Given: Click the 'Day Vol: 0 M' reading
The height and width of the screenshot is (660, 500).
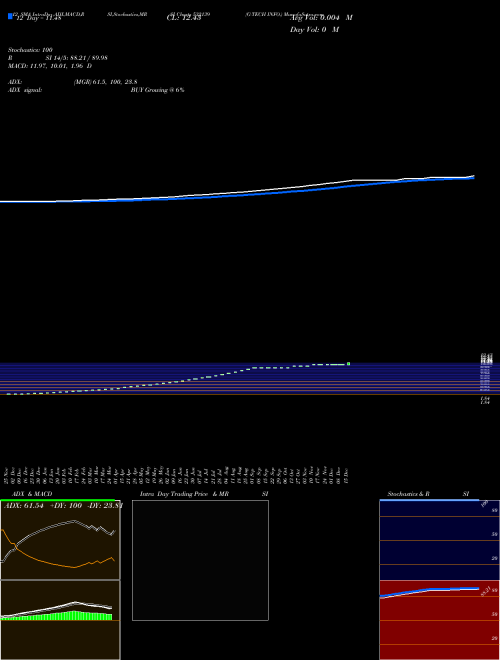Looking at the screenshot, I should [x=314, y=30].
